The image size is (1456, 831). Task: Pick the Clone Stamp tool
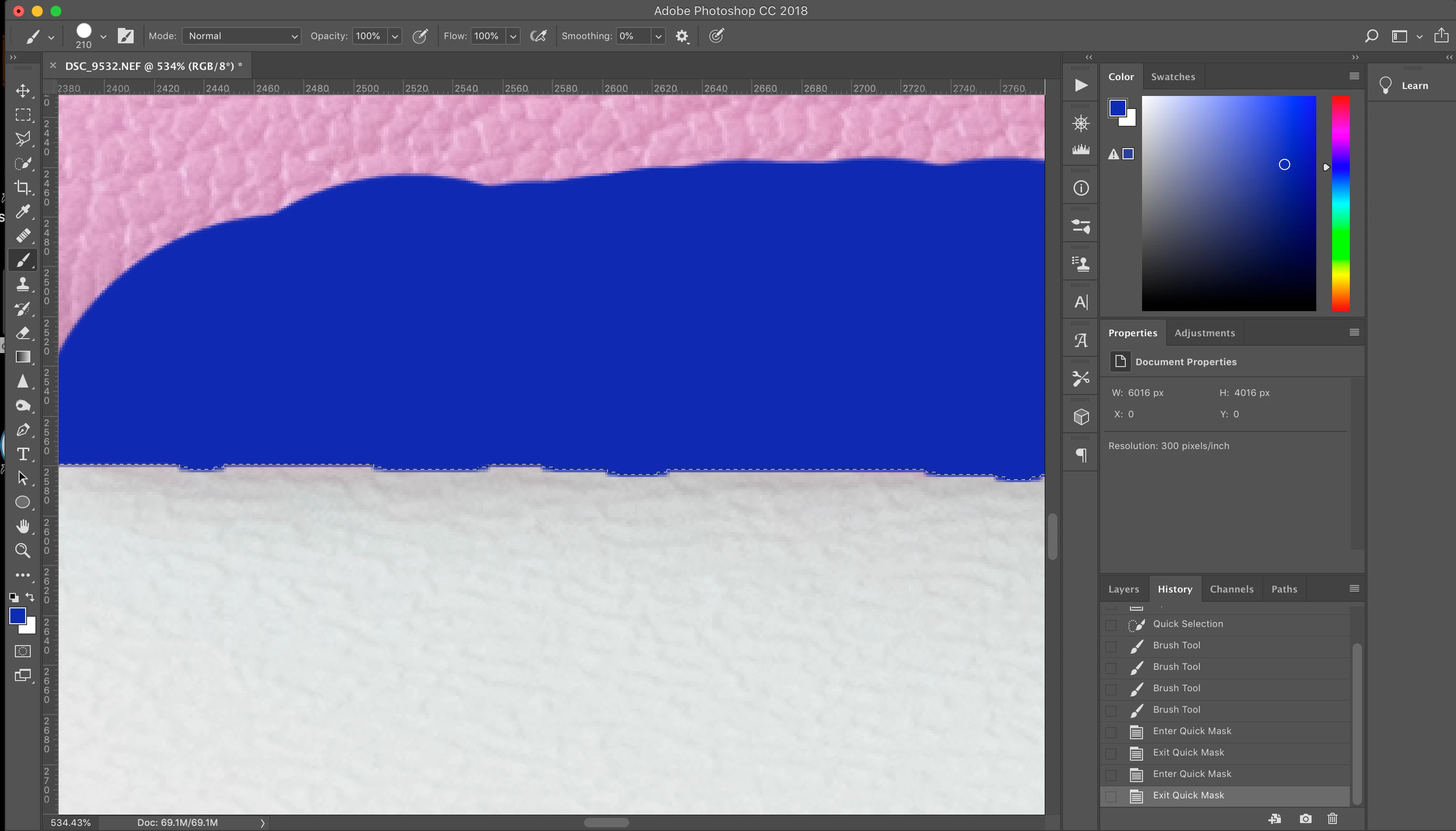[x=23, y=284]
